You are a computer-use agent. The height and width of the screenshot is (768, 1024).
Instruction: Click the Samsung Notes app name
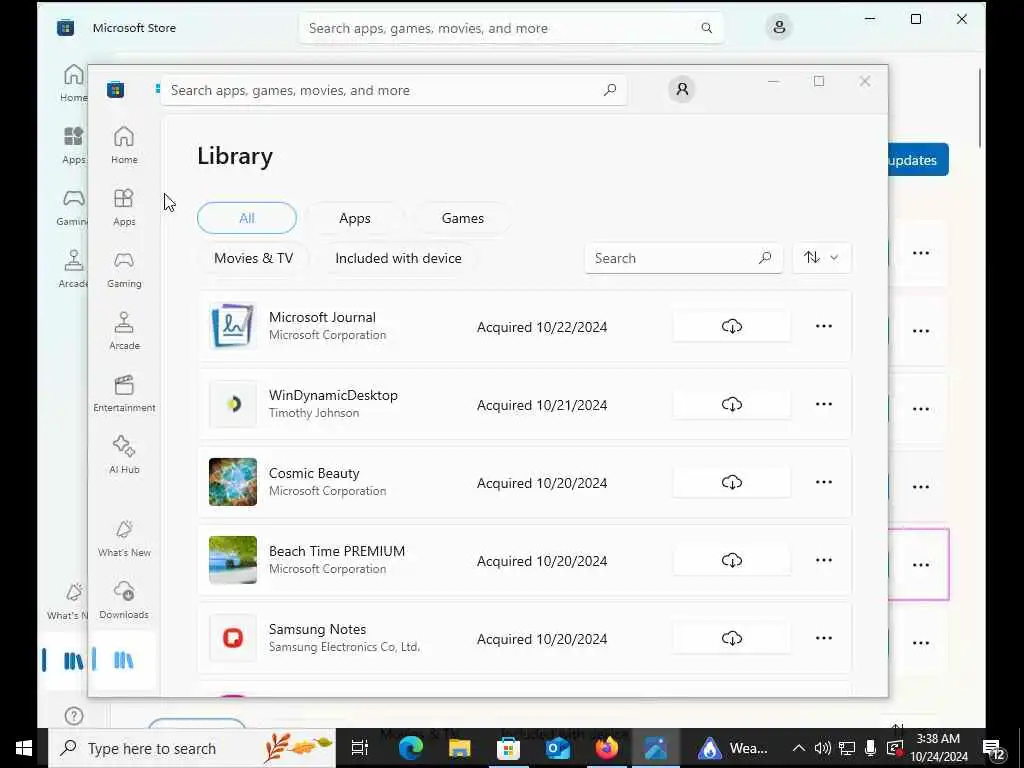tap(317, 630)
